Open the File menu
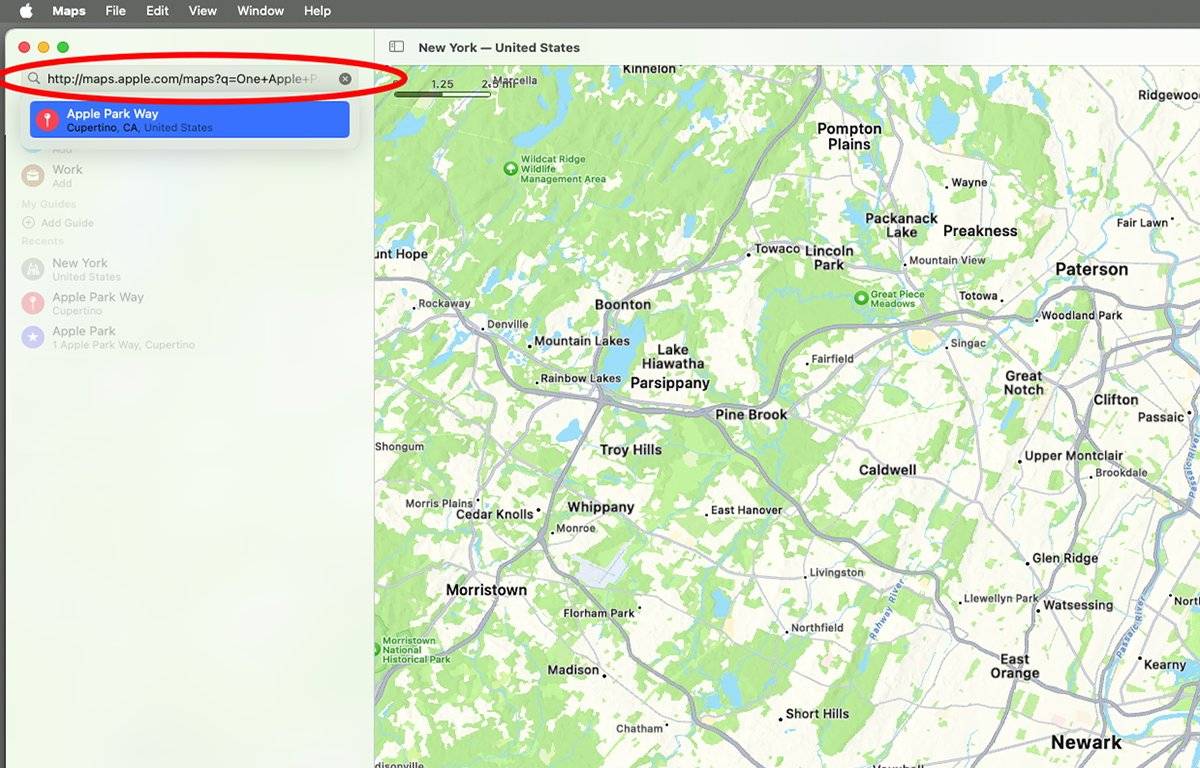 click(115, 11)
